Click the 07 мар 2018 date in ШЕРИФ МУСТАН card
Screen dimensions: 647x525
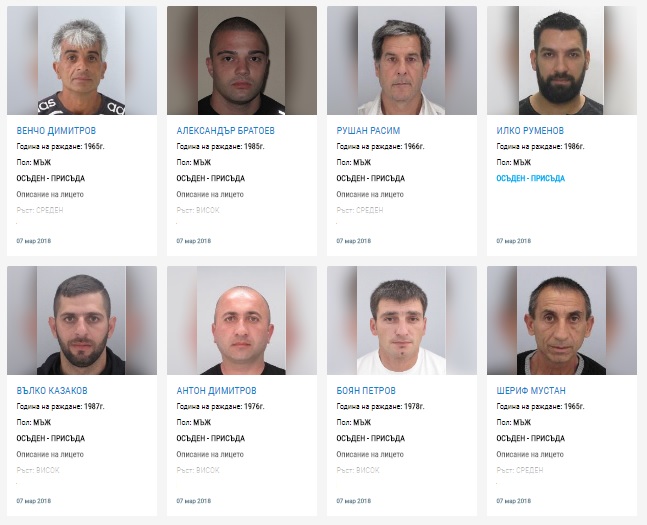[513, 501]
